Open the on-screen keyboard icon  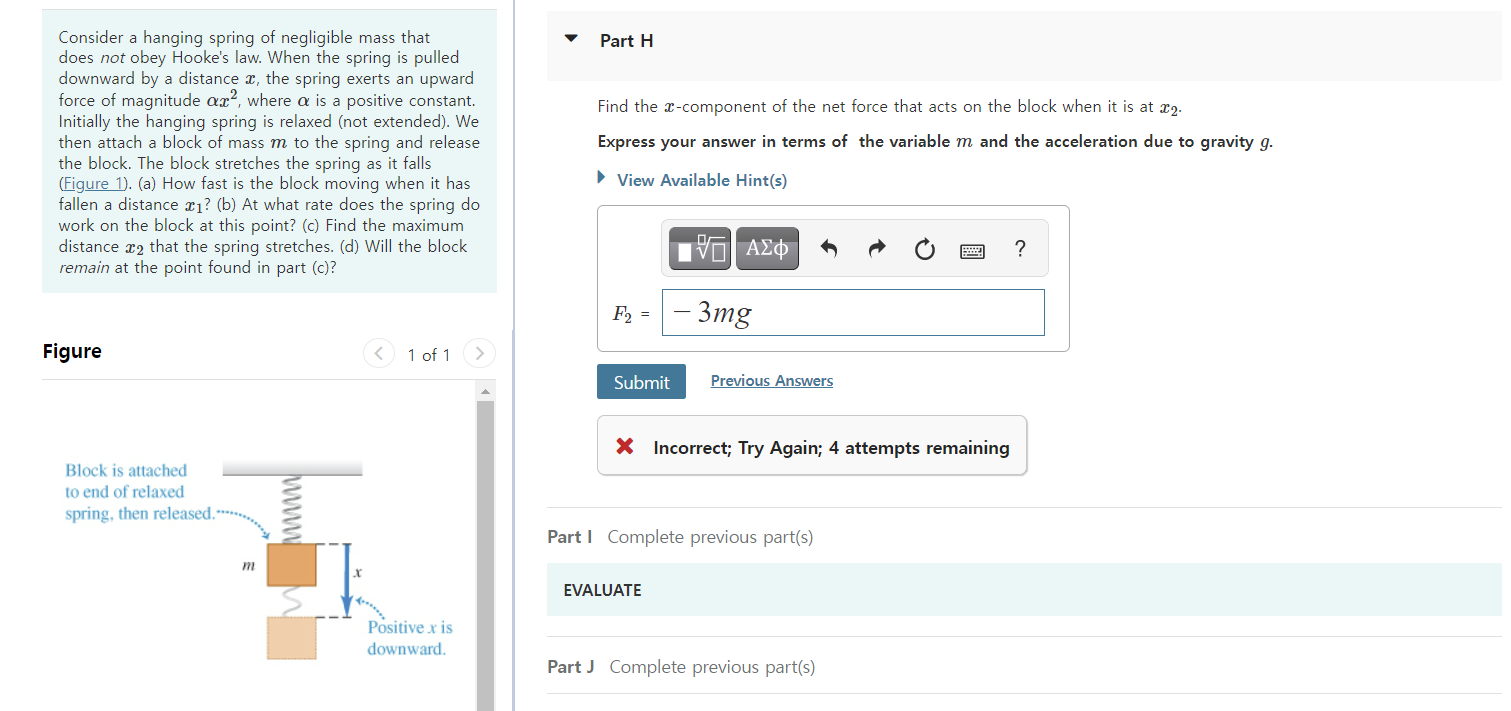pyautogui.click(x=972, y=250)
